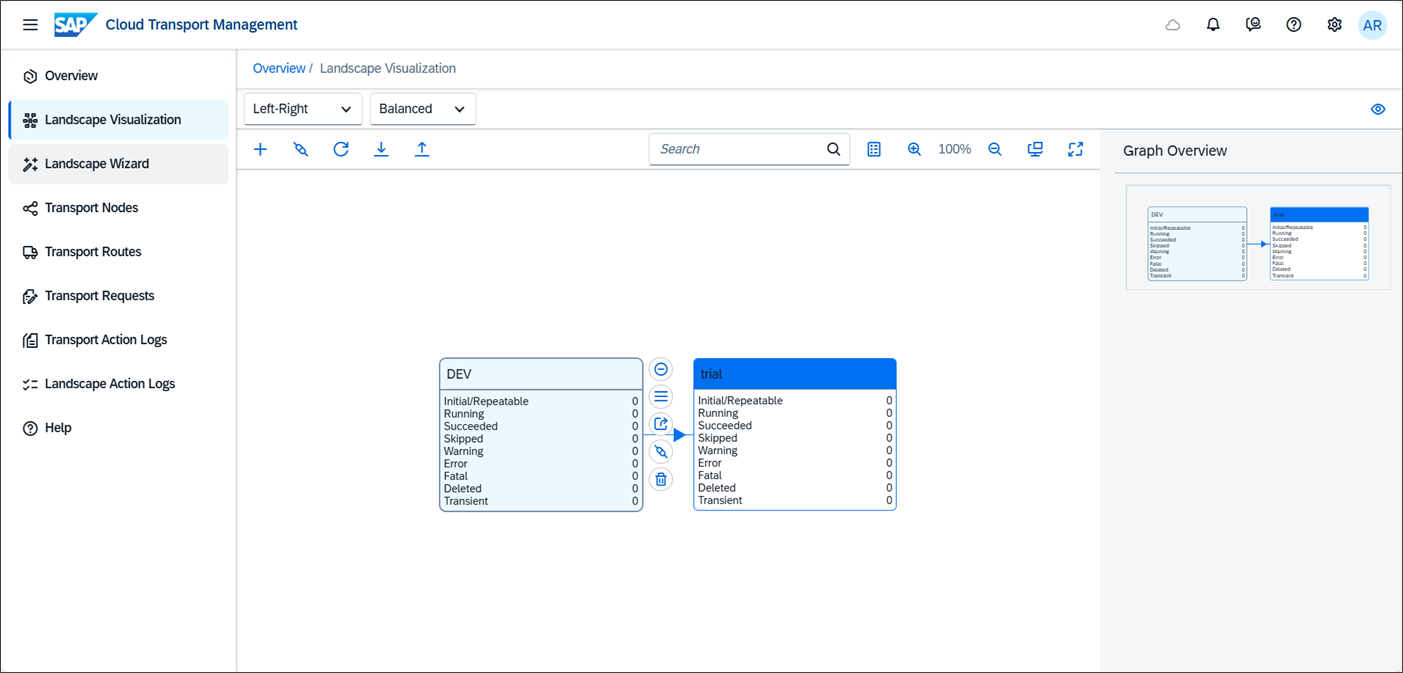Click the edit route pencil toolbar icon

click(300, 149)
